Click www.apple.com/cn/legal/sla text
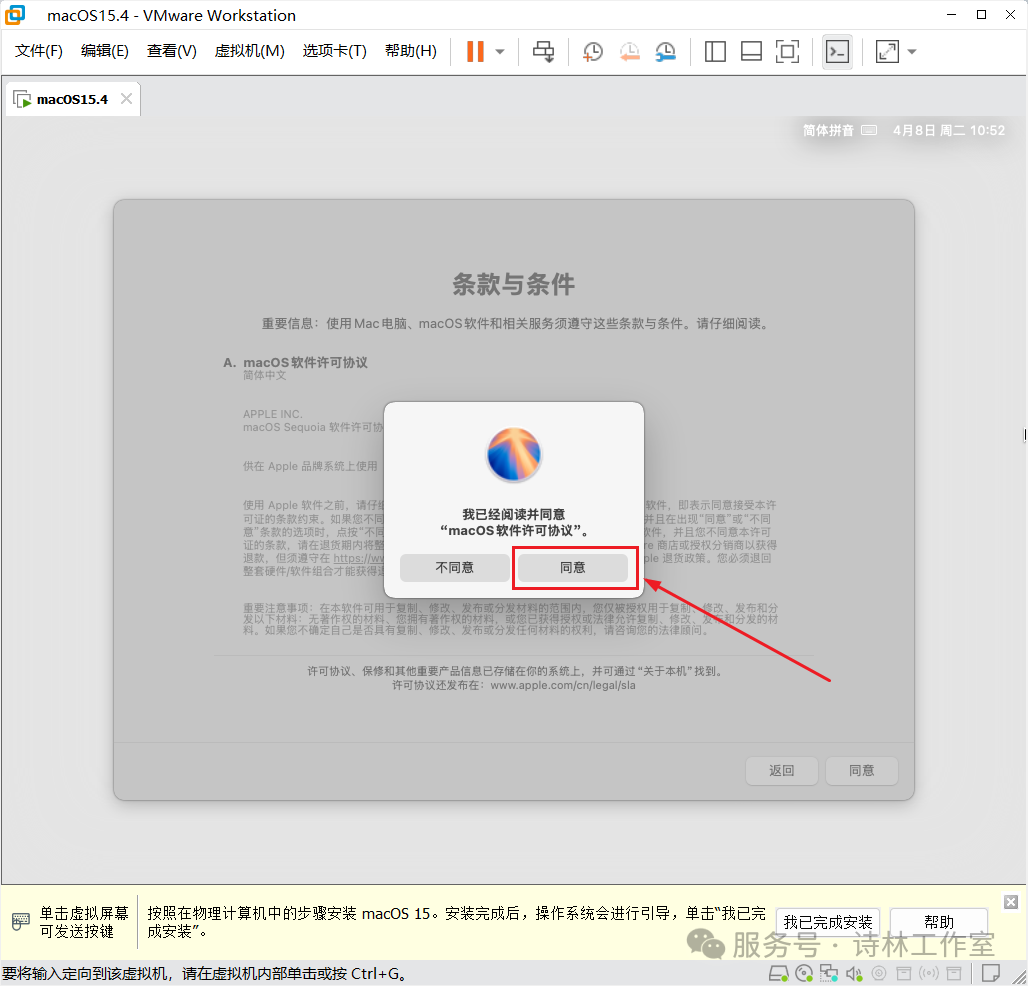1028x986 pixels. (563, 685)
